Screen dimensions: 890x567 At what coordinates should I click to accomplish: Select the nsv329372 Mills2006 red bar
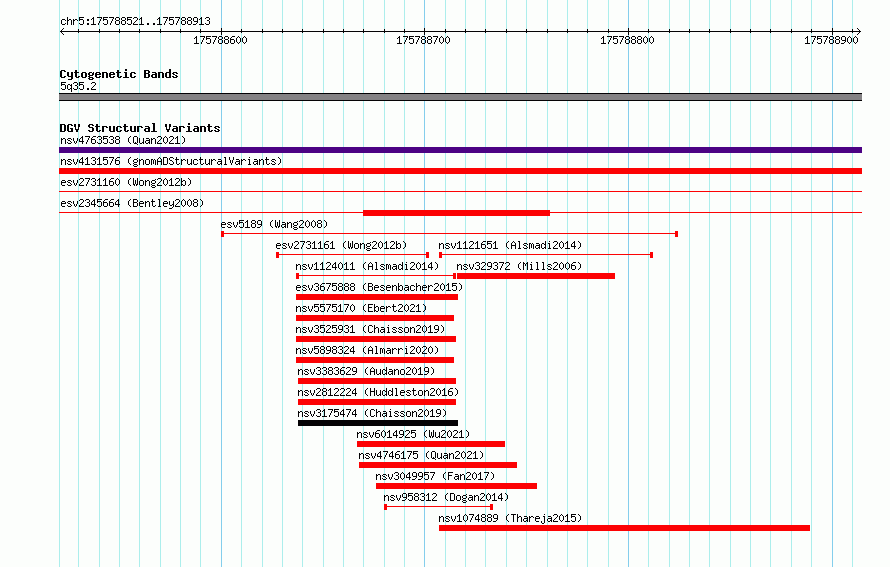tap(536, 276)
